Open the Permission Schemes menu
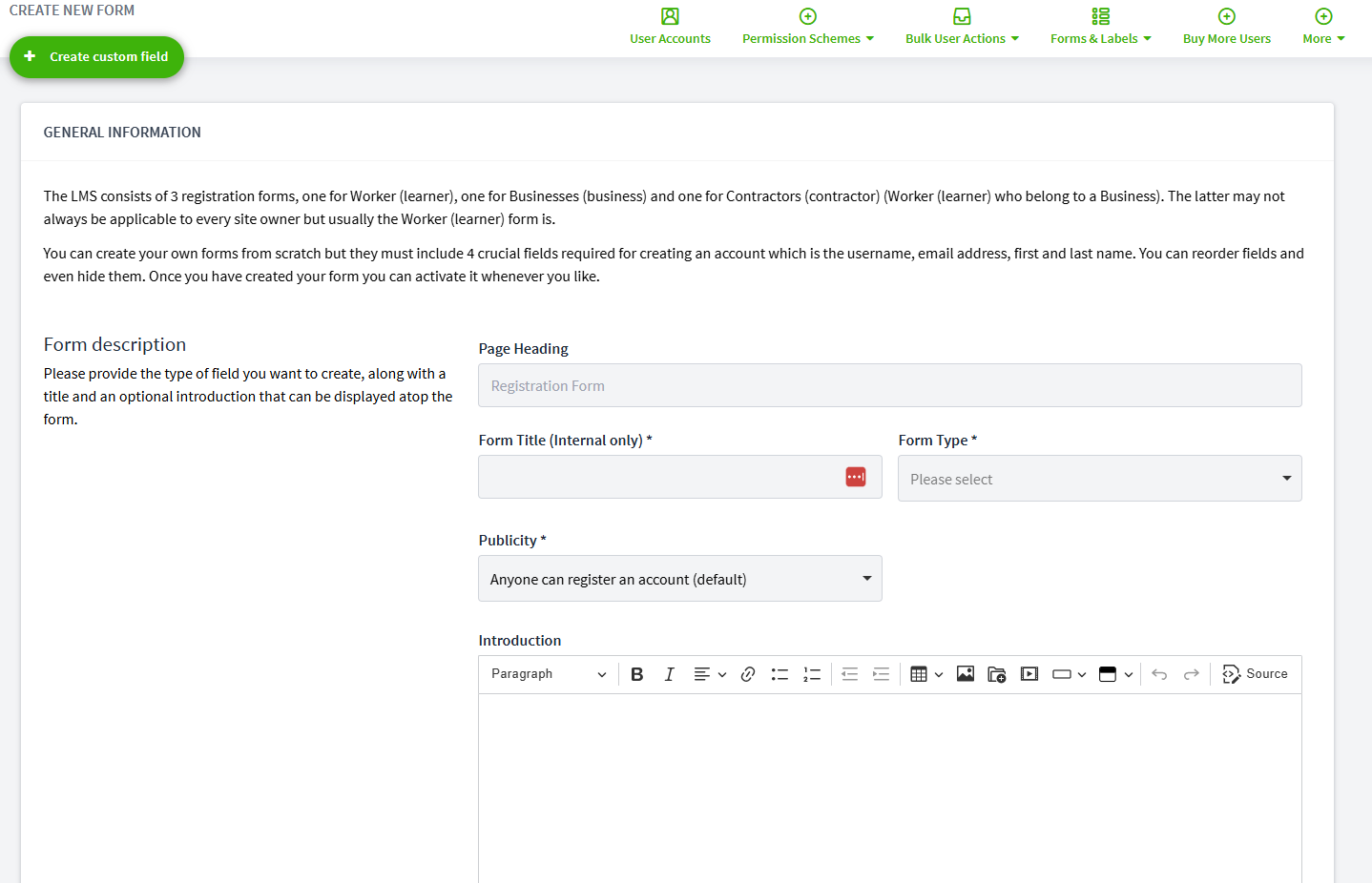The height and width of the screenshot is (883, 1372). coord(808,27)
